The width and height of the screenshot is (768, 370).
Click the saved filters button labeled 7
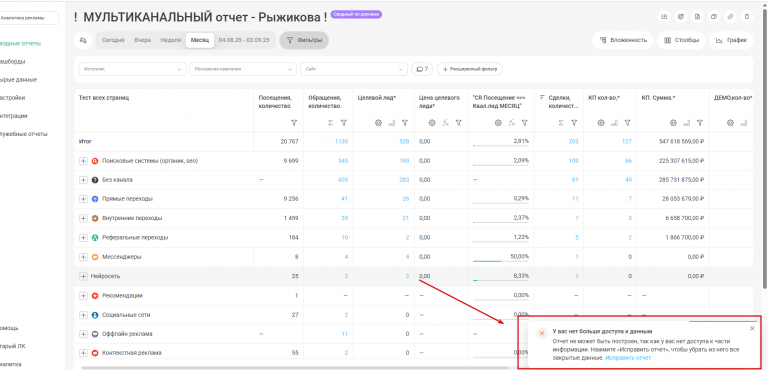422,69
